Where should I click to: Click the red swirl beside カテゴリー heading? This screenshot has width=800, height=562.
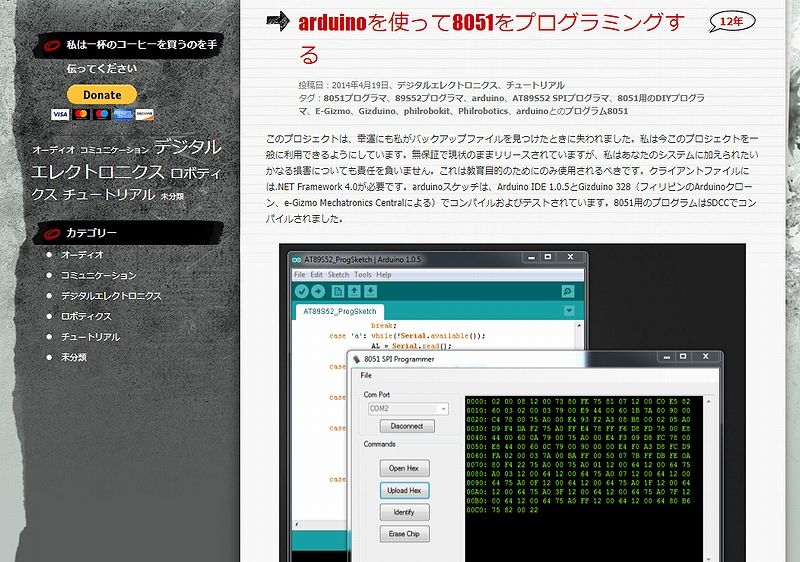52,234
